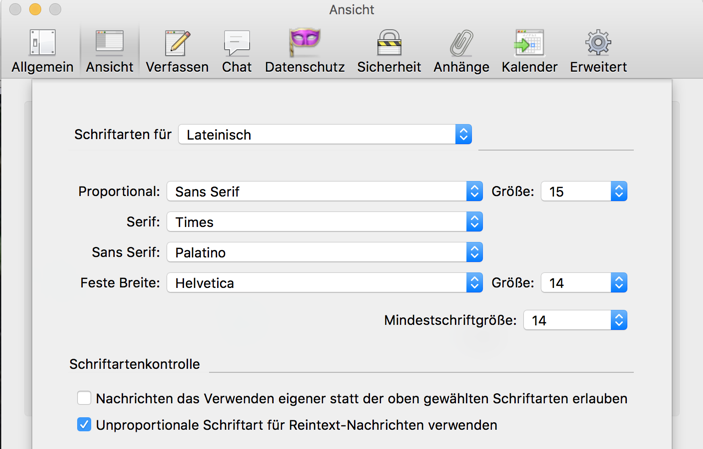This screenshot has height=449, width=703.
Task: Expand the Proportional font dropdown
Action: point(325,191)
